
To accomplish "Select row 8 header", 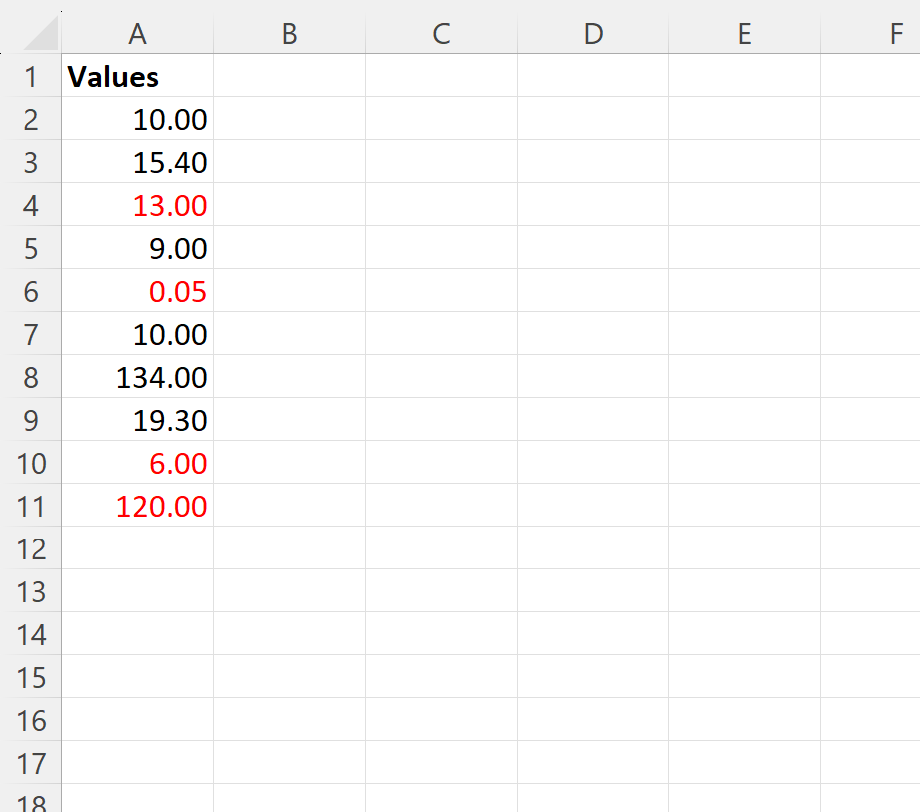I will coord(31,376).
